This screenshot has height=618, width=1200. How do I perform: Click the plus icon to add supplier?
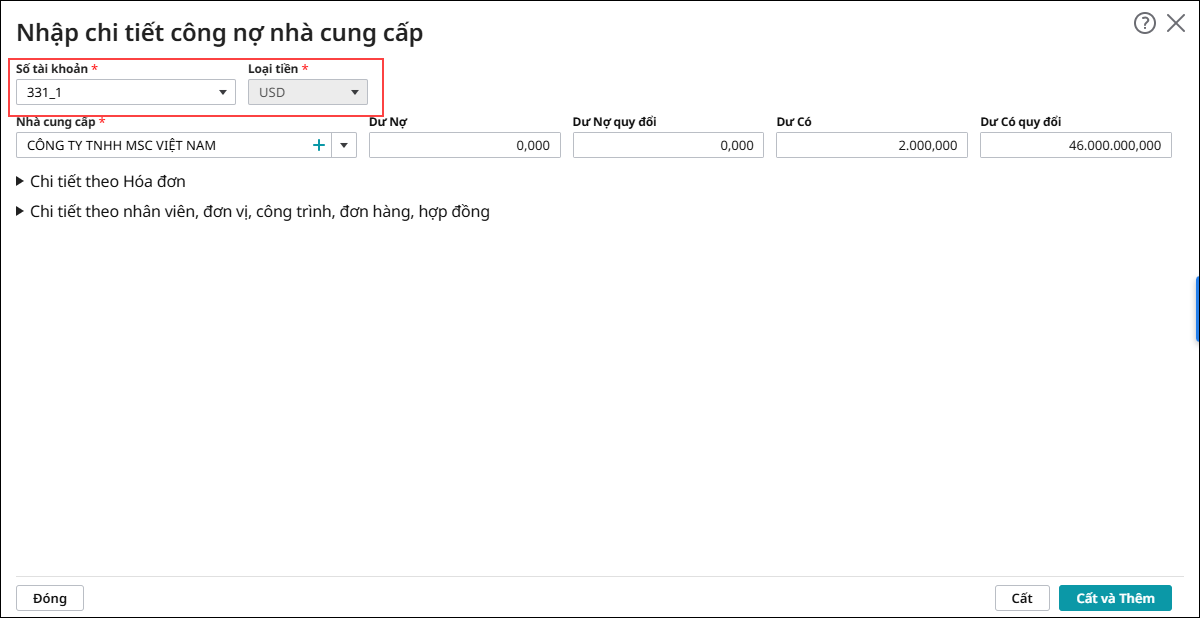tap(319, 145)
